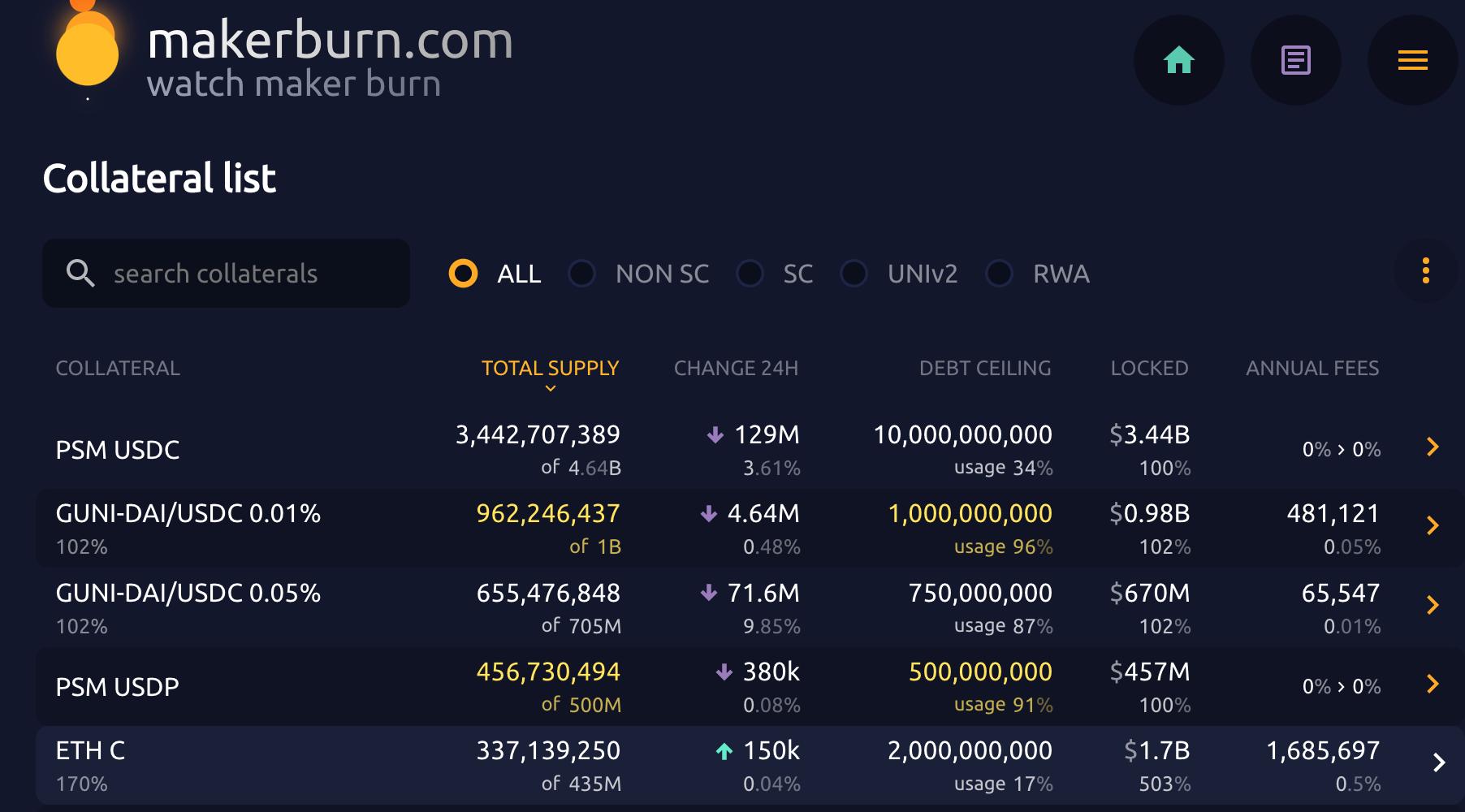The image size is (1465, 812).
Task: Sort by DEBT CEILING column header
Action: pos(985,369)
